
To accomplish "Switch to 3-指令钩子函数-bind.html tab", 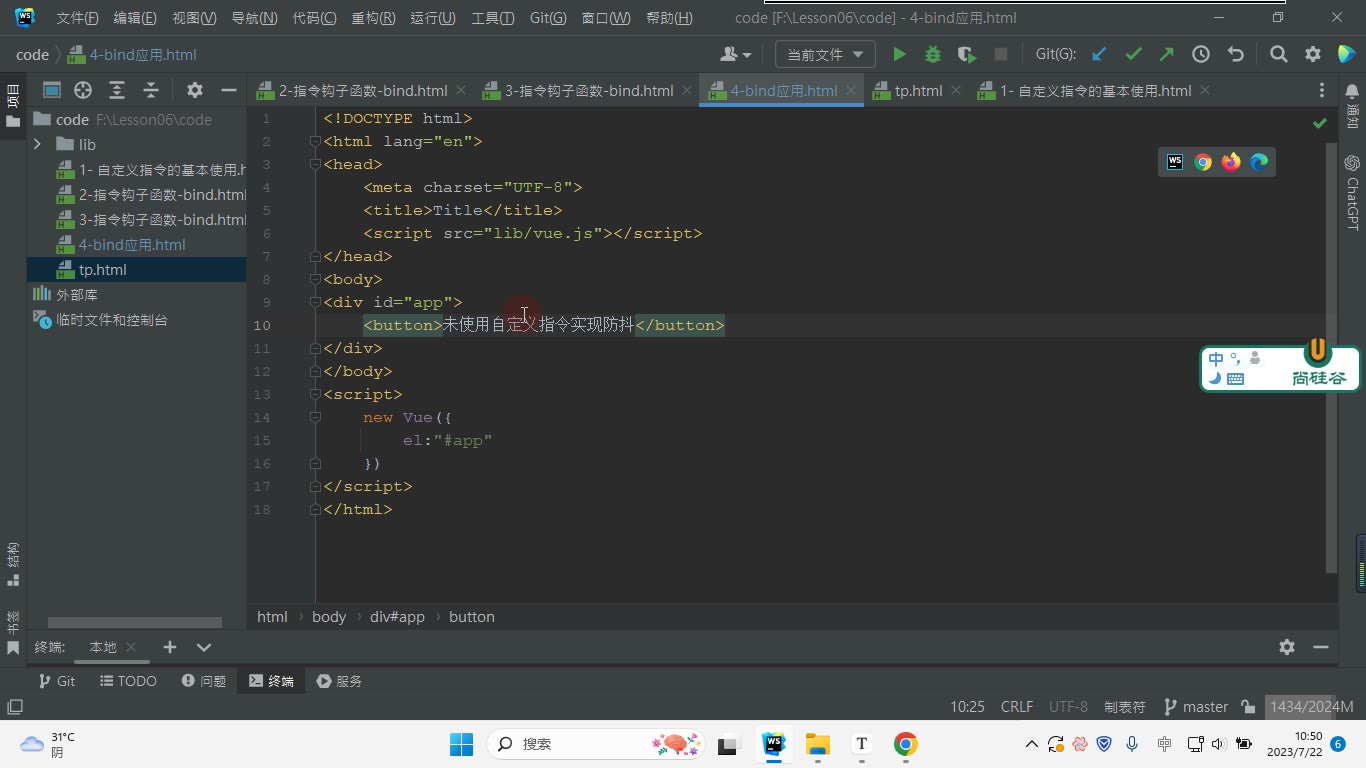I will pyautogui.click(x=588, y=90).
